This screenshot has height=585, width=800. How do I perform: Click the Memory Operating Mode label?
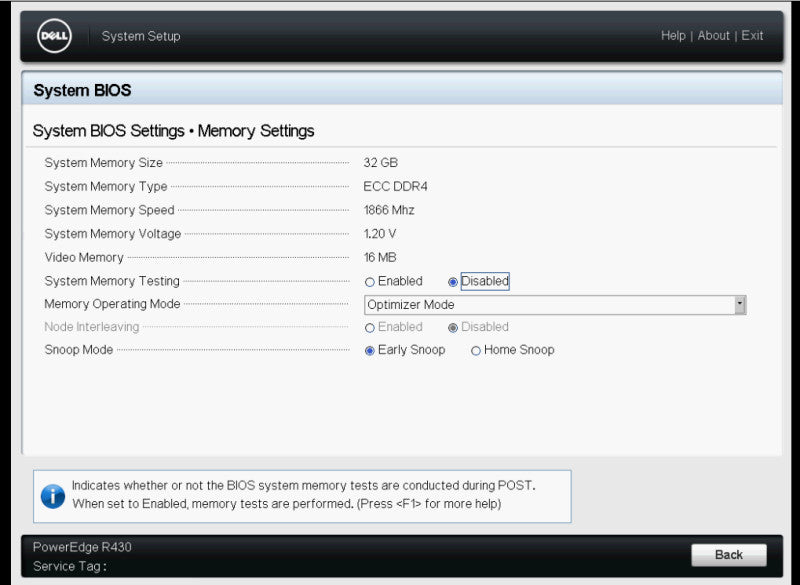point(112,304)
